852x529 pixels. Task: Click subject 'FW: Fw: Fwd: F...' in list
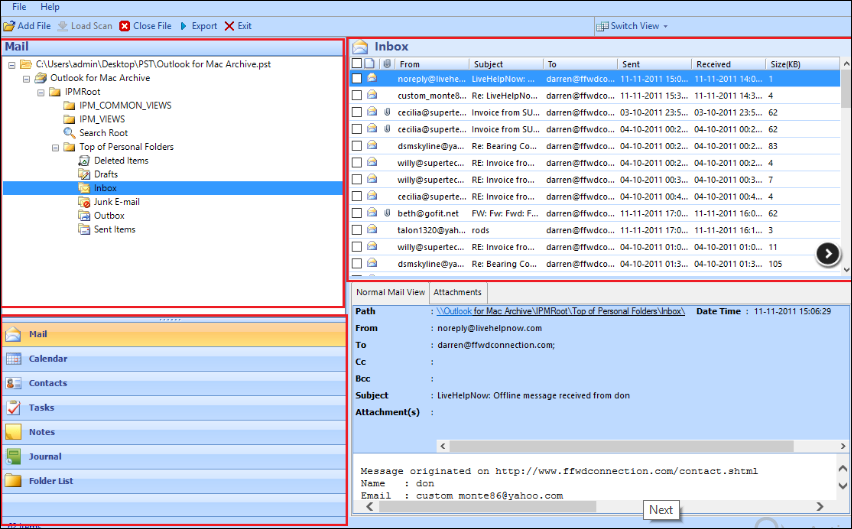click(505, 213)
